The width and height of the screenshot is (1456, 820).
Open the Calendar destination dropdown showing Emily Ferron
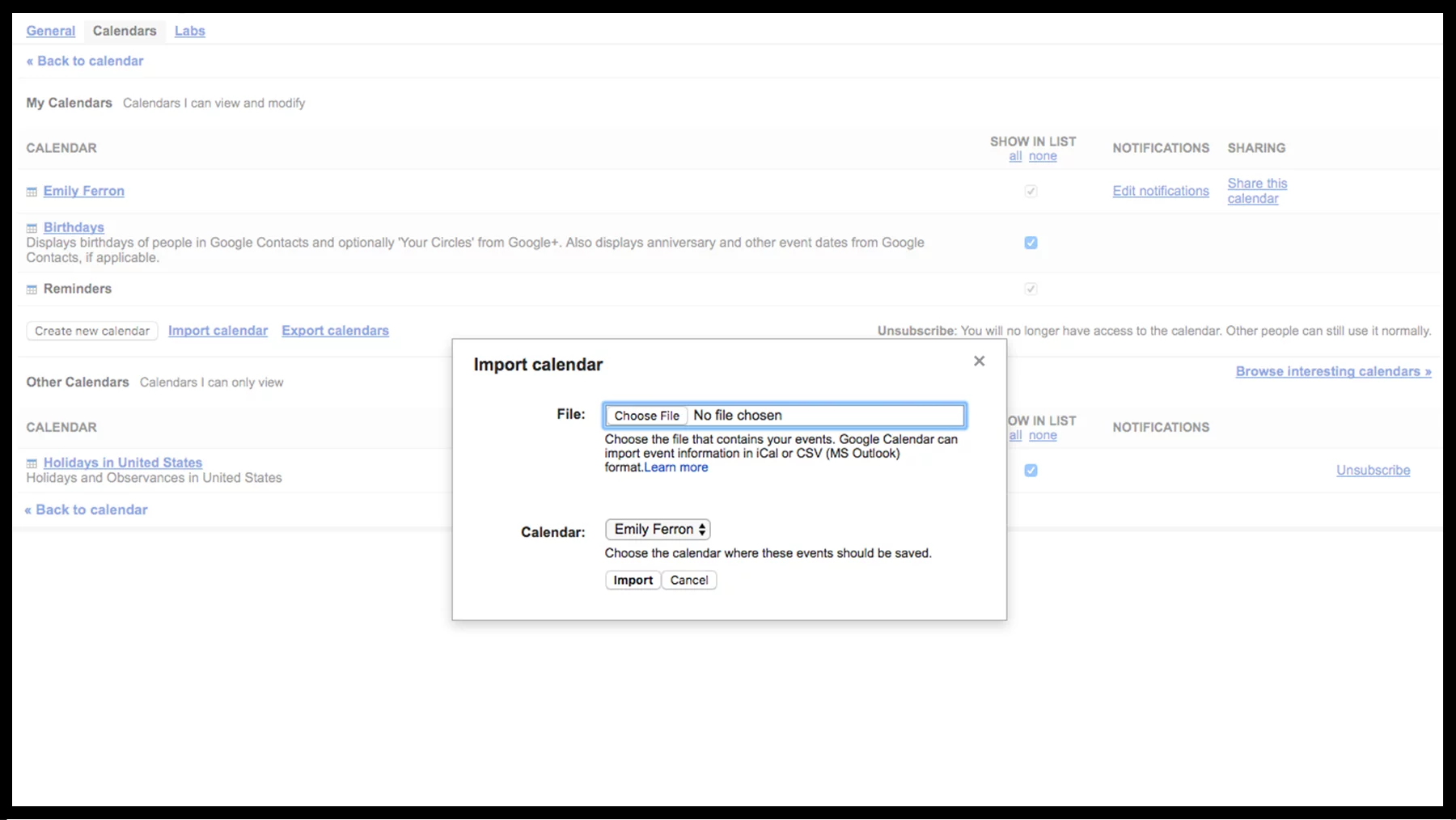coord(658,529)
